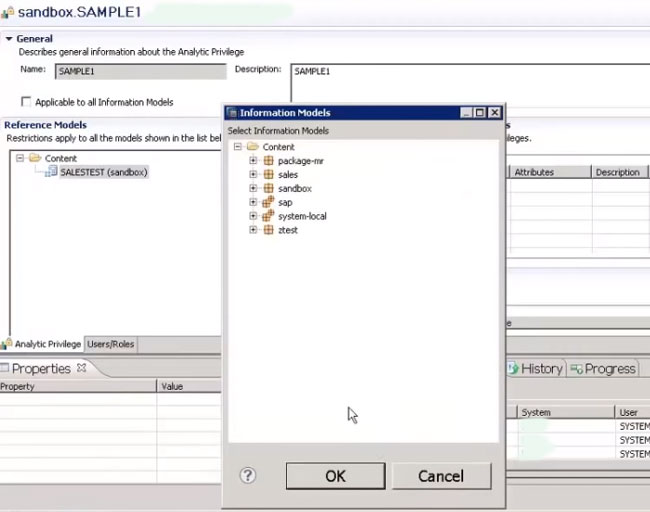Click the Progress tab icon
Screen dimensions: 650x512
tap(576, 369)
